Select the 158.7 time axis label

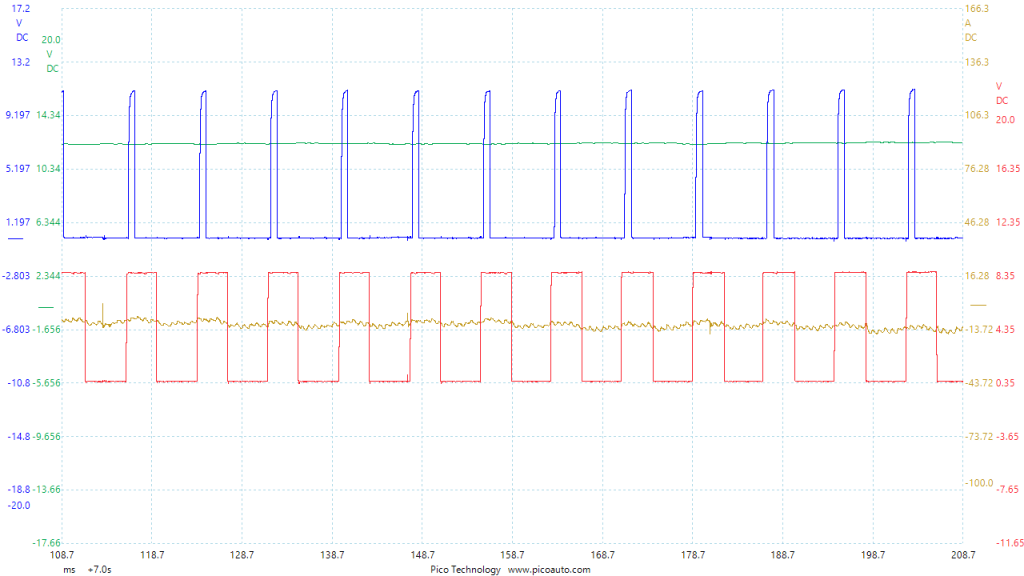[x=512, y=553]
